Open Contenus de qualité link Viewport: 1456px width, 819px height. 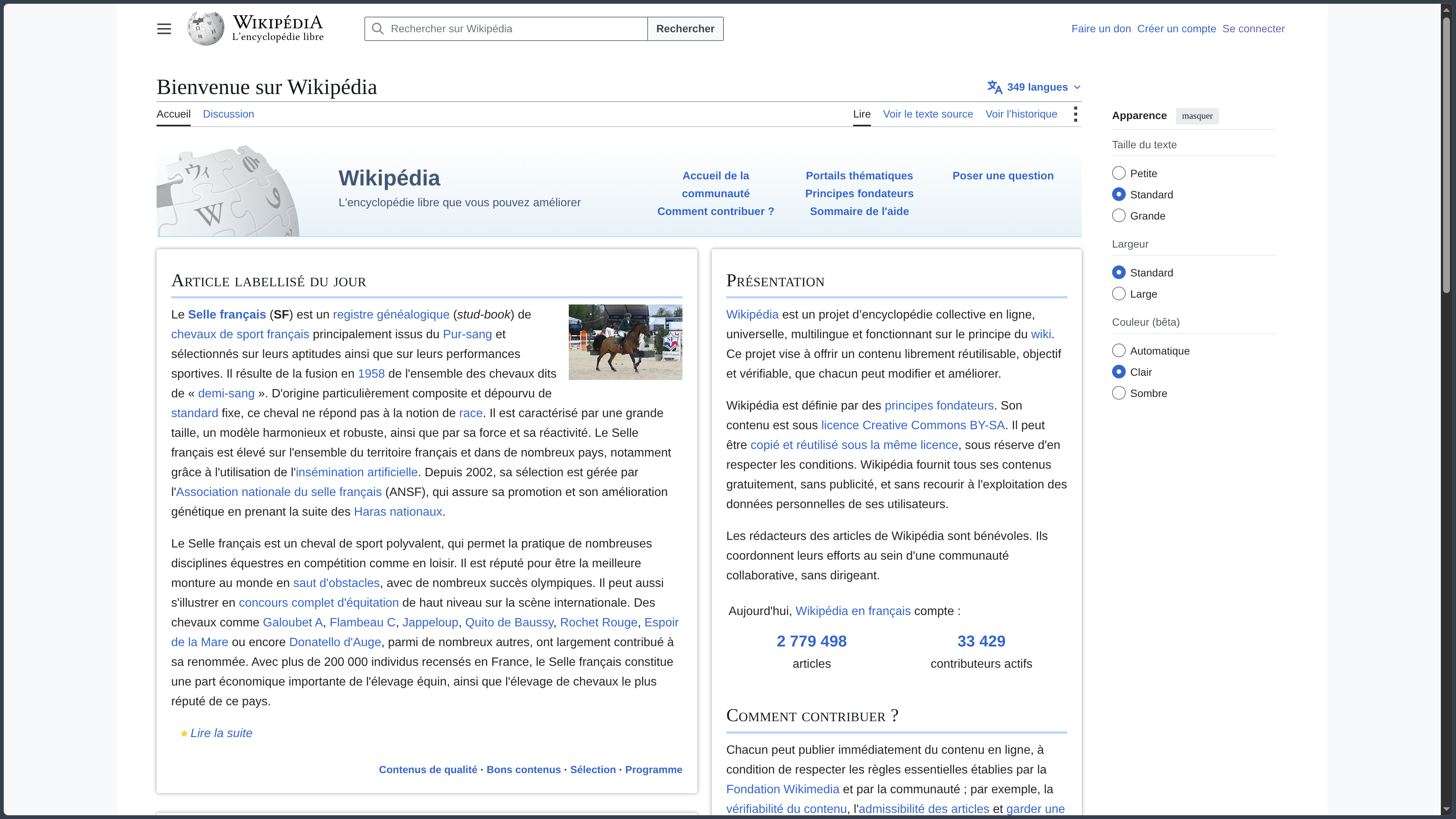[428, 770]
